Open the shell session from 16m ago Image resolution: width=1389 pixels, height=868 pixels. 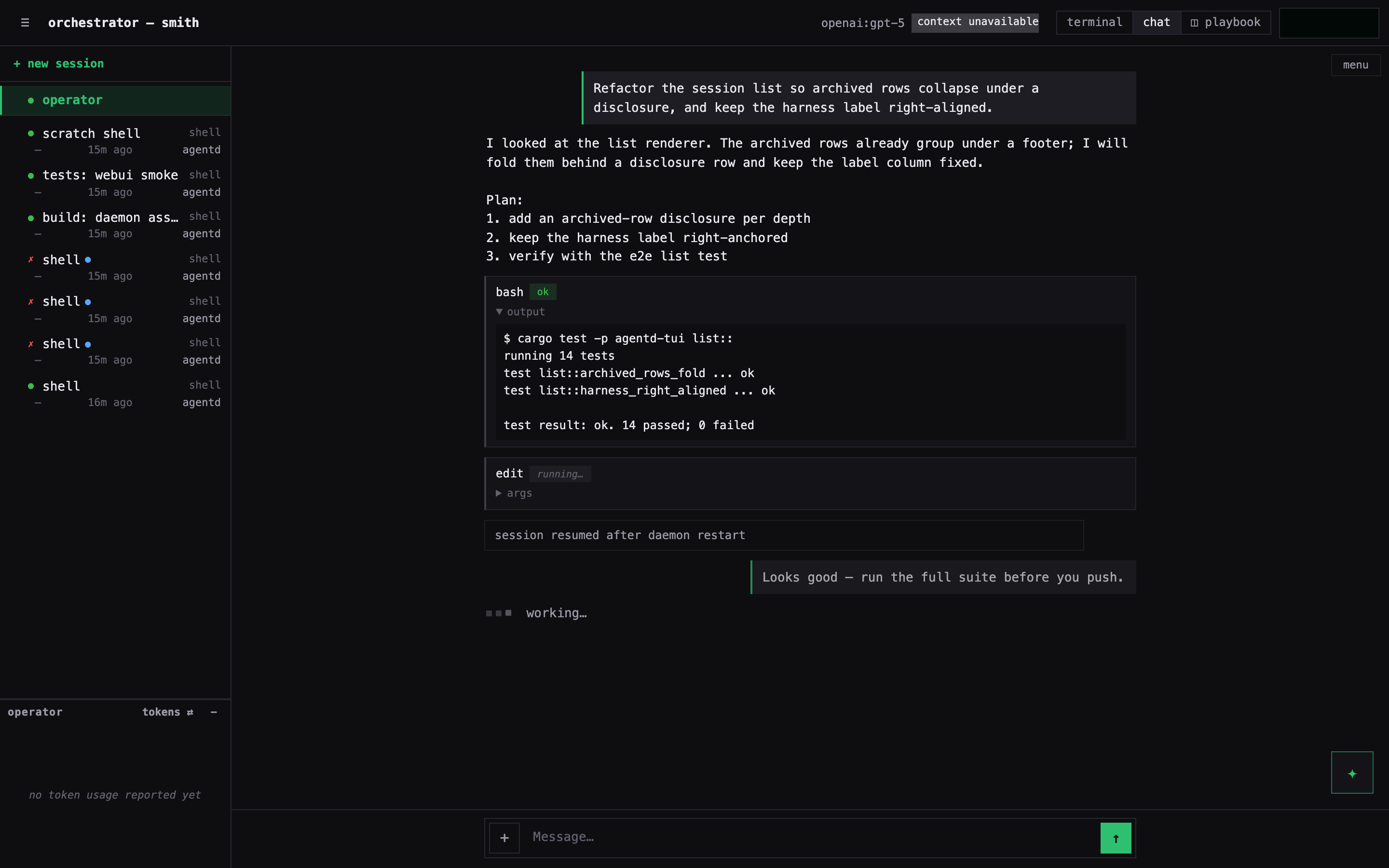pos(115,394)
